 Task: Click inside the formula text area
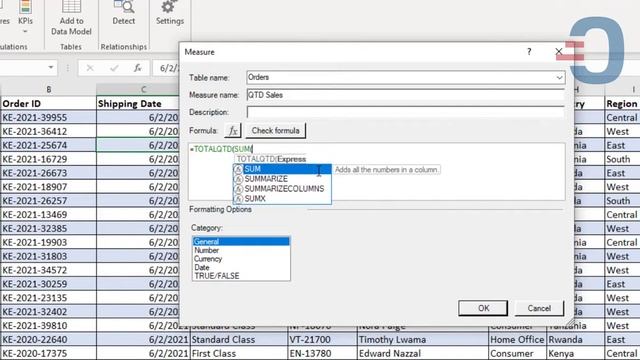(377, 171)
